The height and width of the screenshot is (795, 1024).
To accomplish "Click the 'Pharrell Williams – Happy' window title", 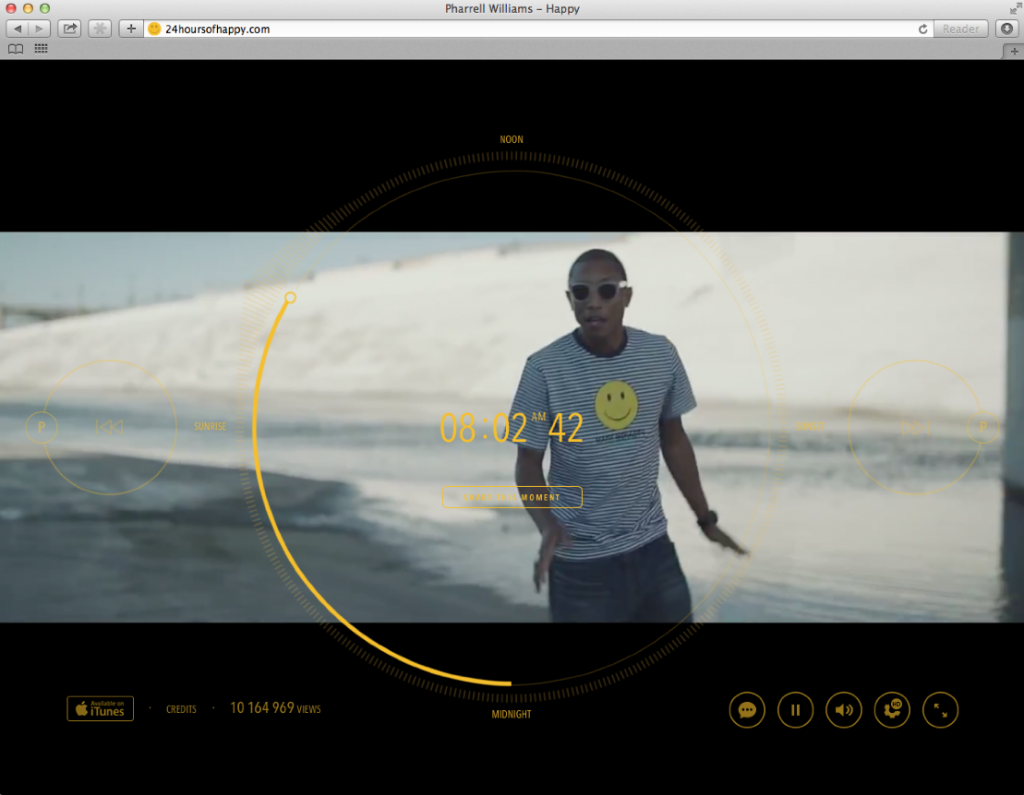I will [x=512, y=8].
